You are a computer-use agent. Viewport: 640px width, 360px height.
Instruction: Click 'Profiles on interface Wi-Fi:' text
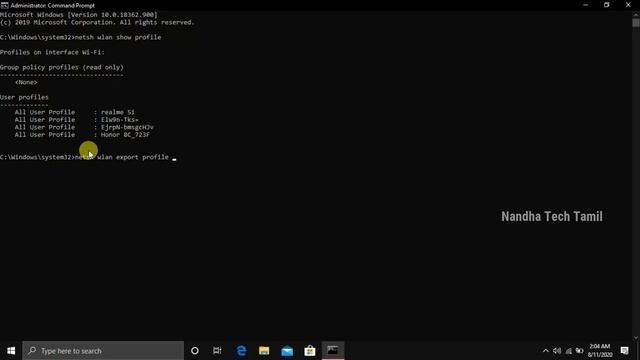pos(52,52)
